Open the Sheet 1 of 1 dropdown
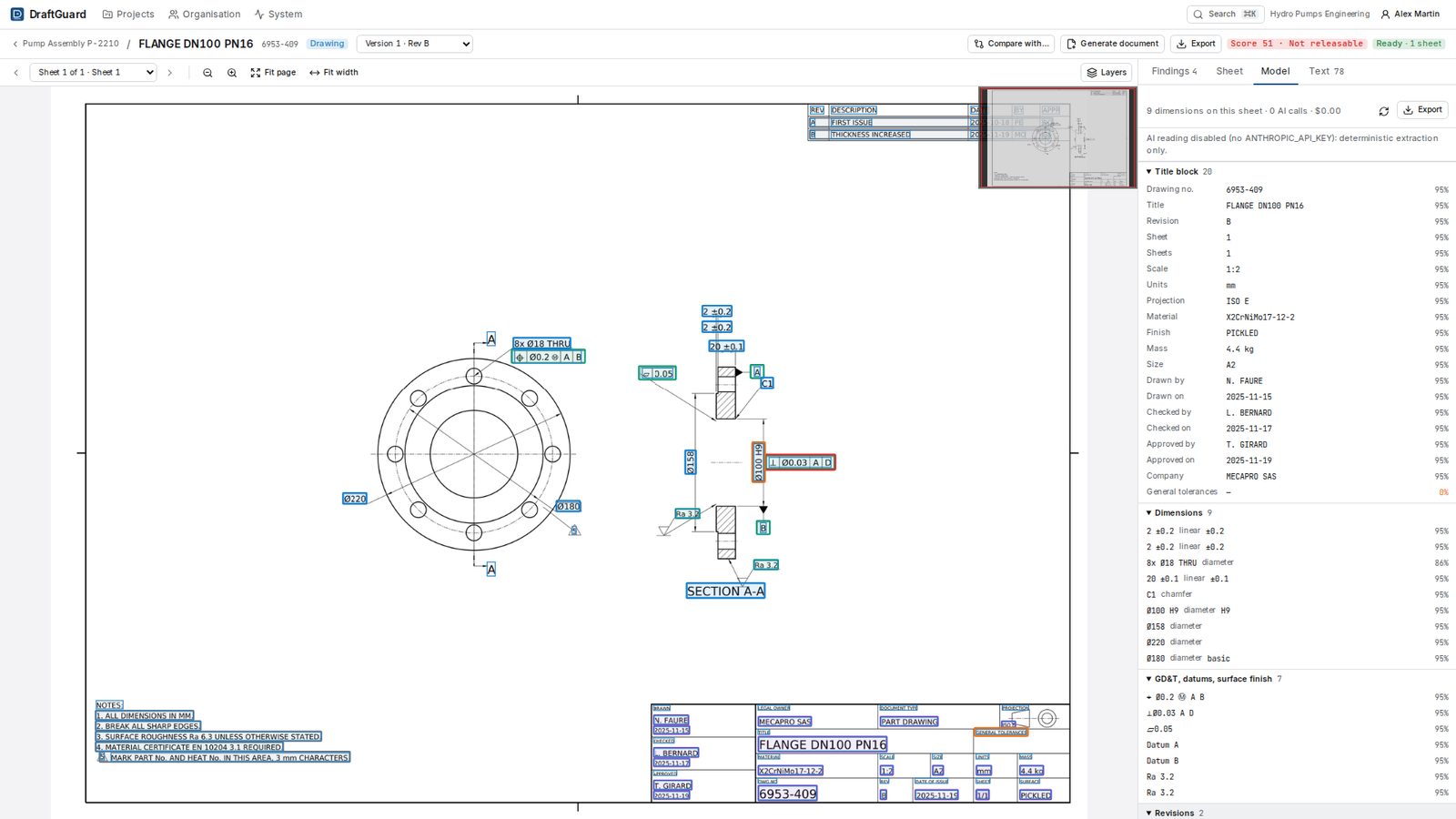 [94, 72]
